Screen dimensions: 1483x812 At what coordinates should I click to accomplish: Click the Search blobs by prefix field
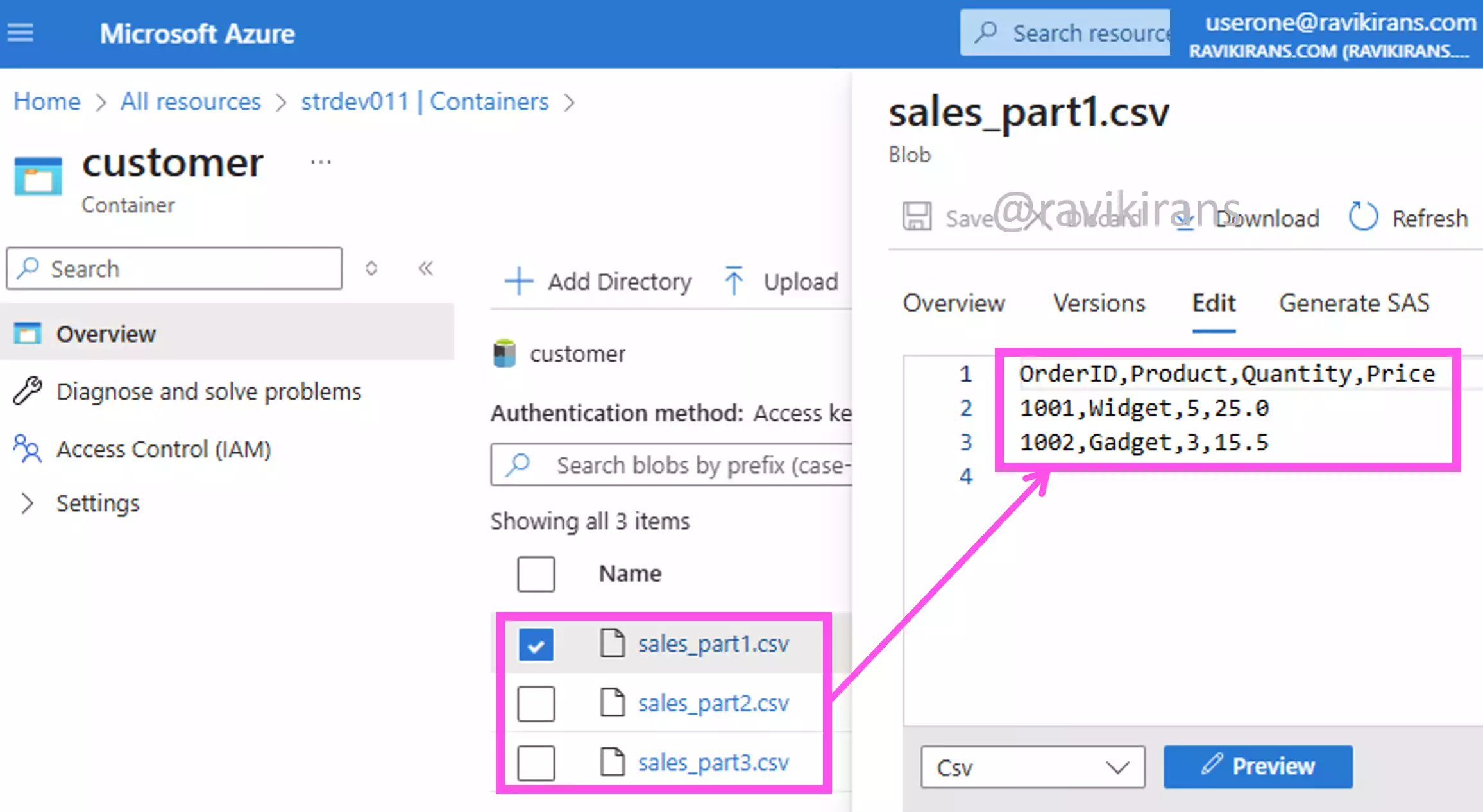672,464
